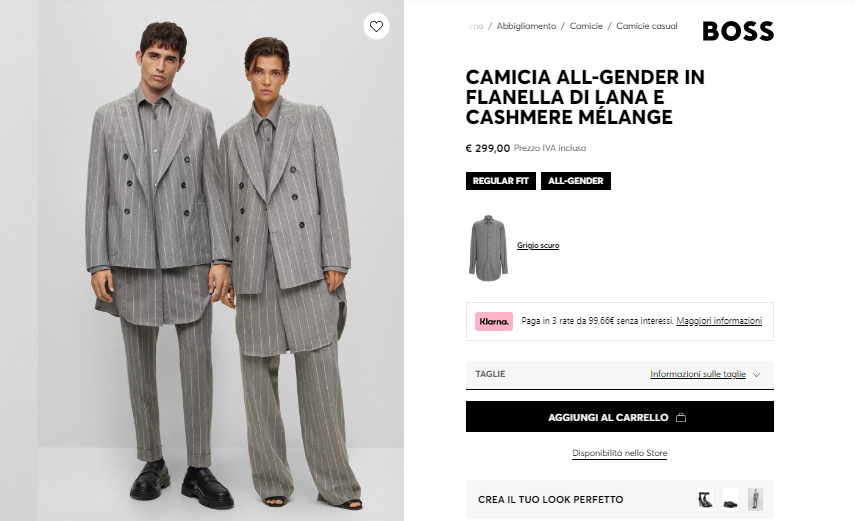Click the heart wishlist icon
This screenshot has height=521, width=855.
[x=376, y=27]
